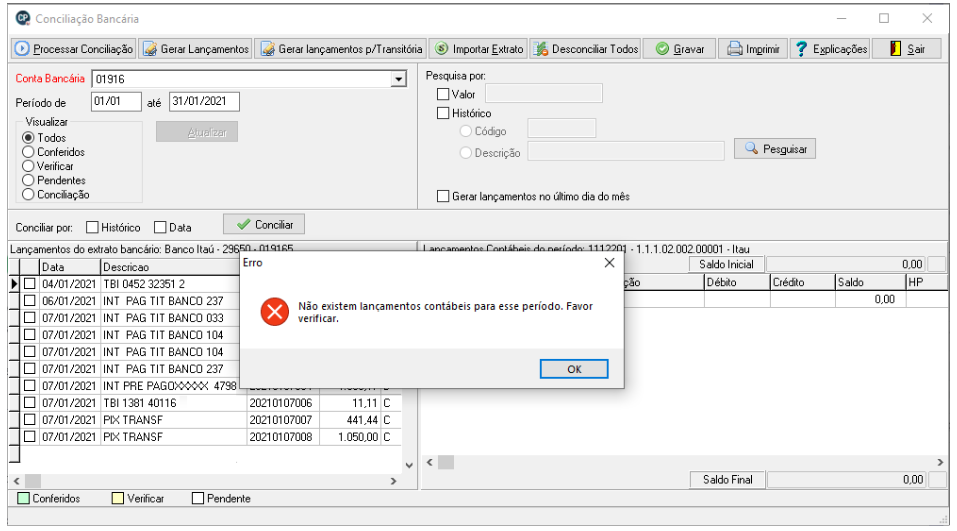Image resolution: width=957 pixels, height=531 pixels.
Task: Click the Valor search input field
Action: tap(543, 93)
